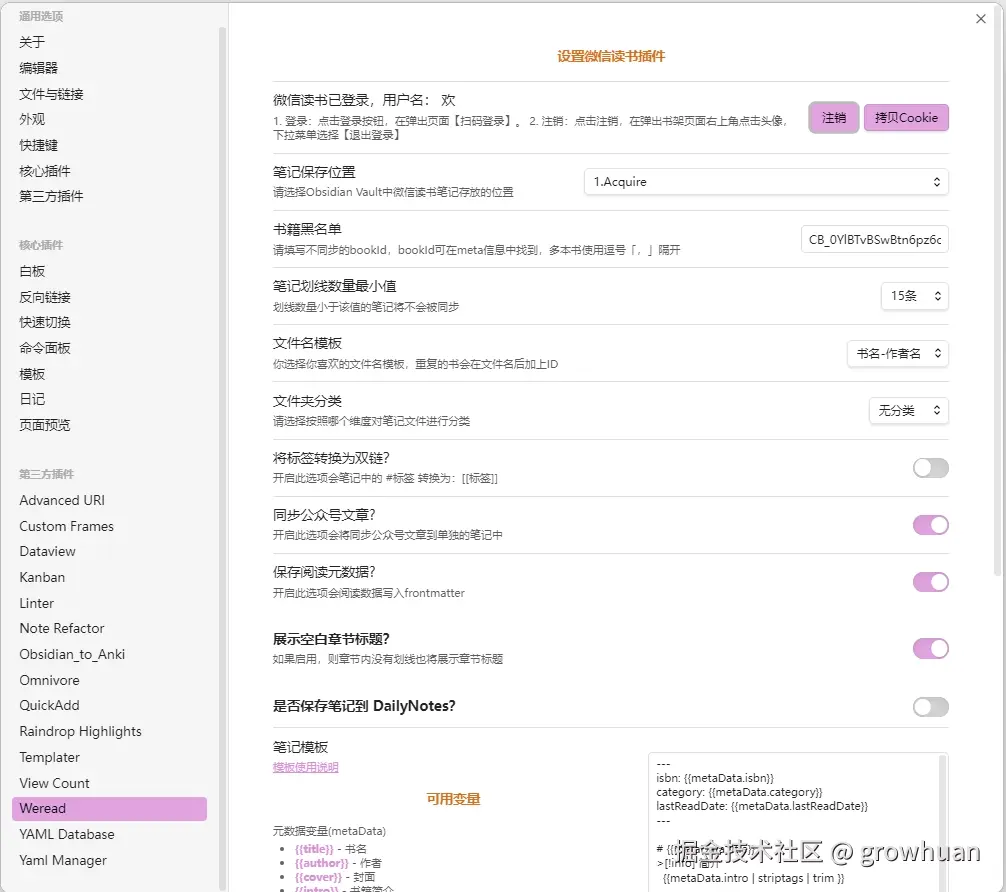
Task: Open the 1.Acquire note location dropdown
Action: point(766,182)
